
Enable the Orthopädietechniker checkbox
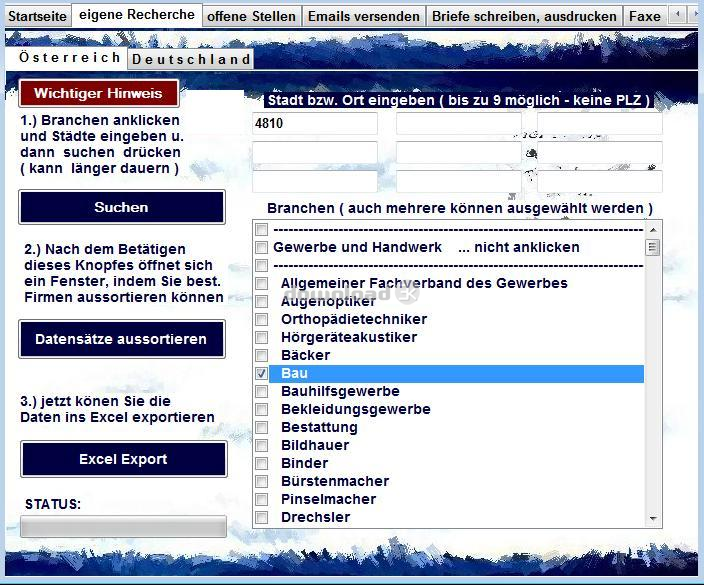[x=261, y=319]
